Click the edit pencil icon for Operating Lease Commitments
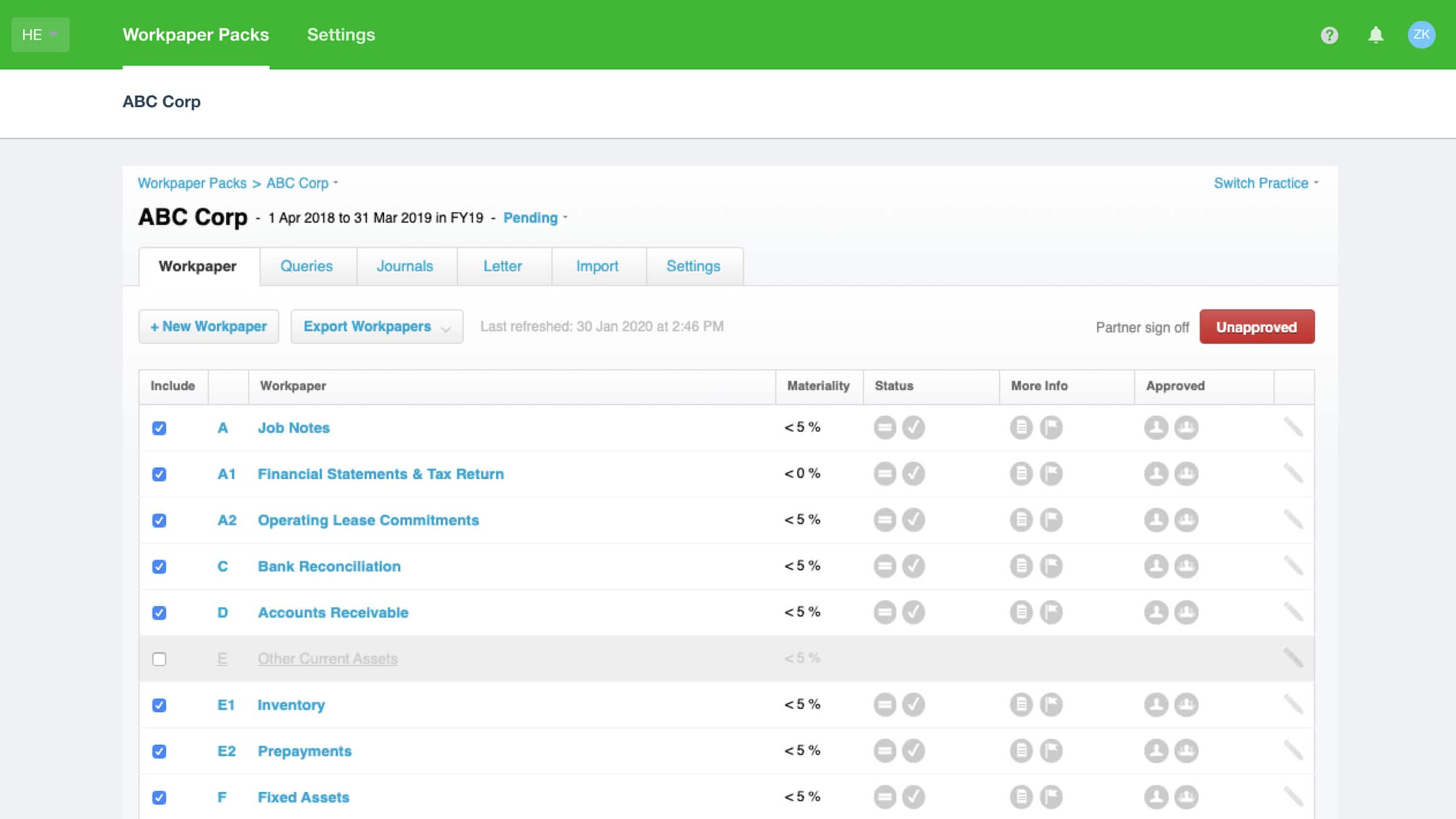 coord(1294,519)
